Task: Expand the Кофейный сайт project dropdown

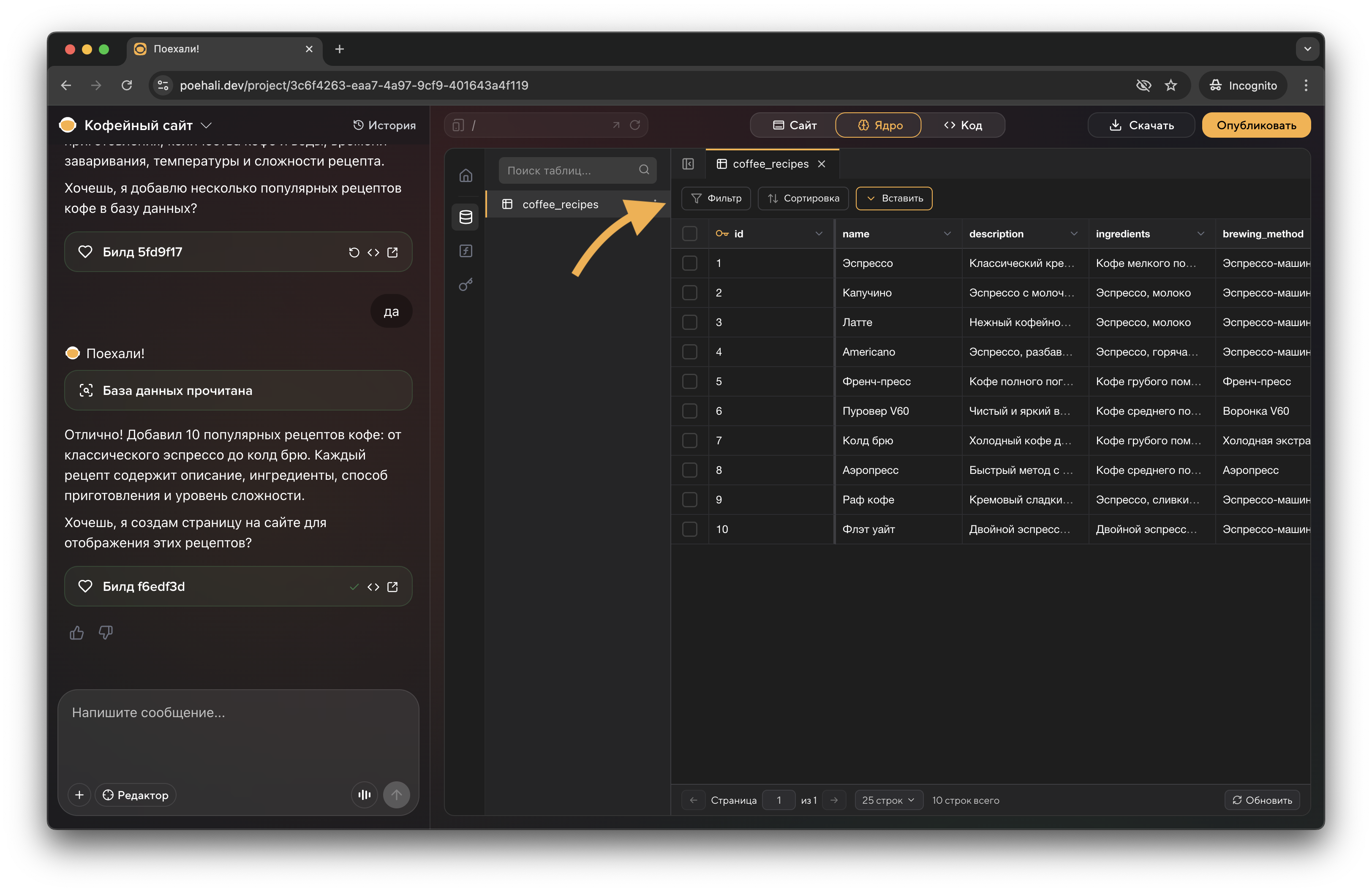Action: coord(206,125)
